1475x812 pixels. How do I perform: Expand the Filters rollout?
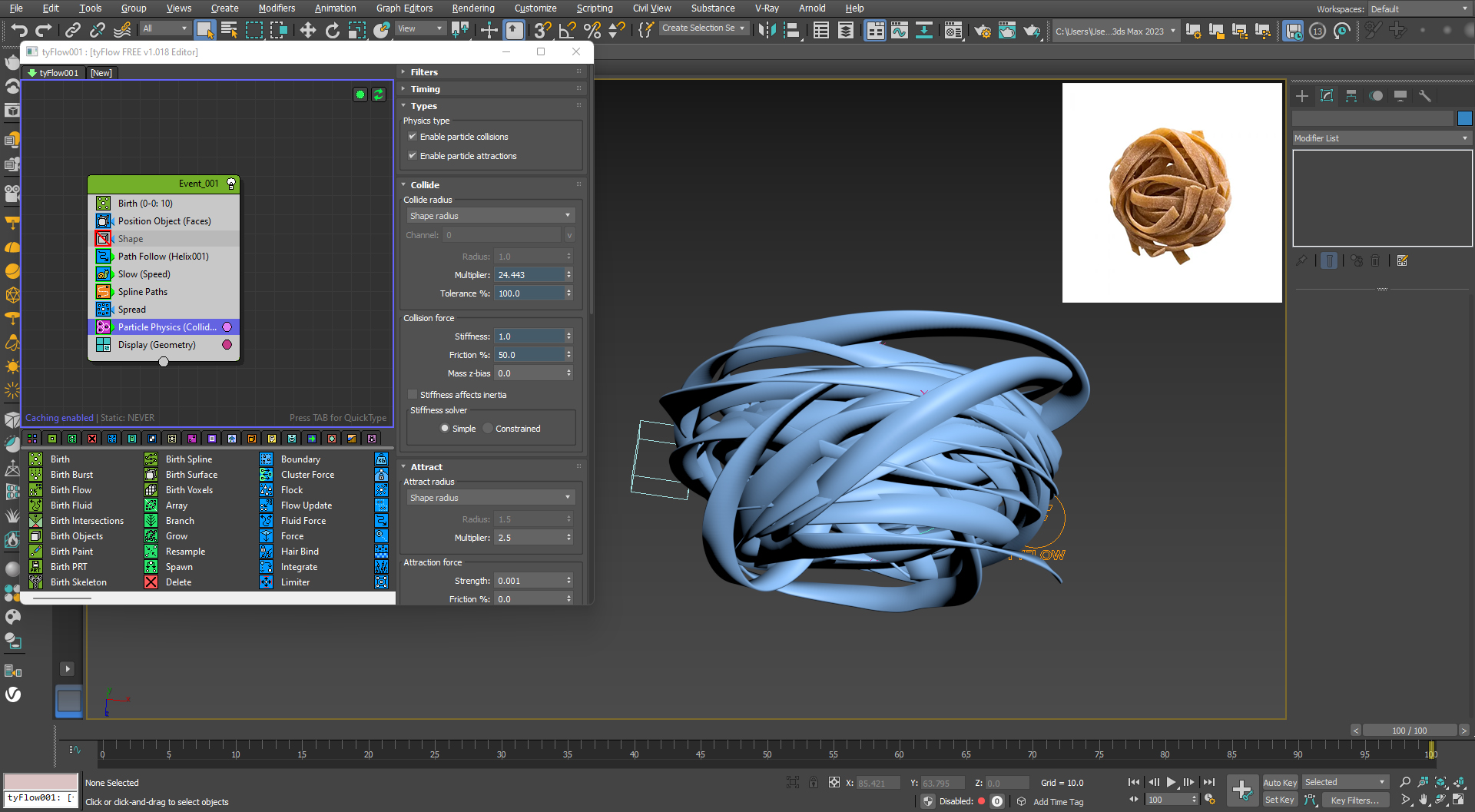point(424,72)
